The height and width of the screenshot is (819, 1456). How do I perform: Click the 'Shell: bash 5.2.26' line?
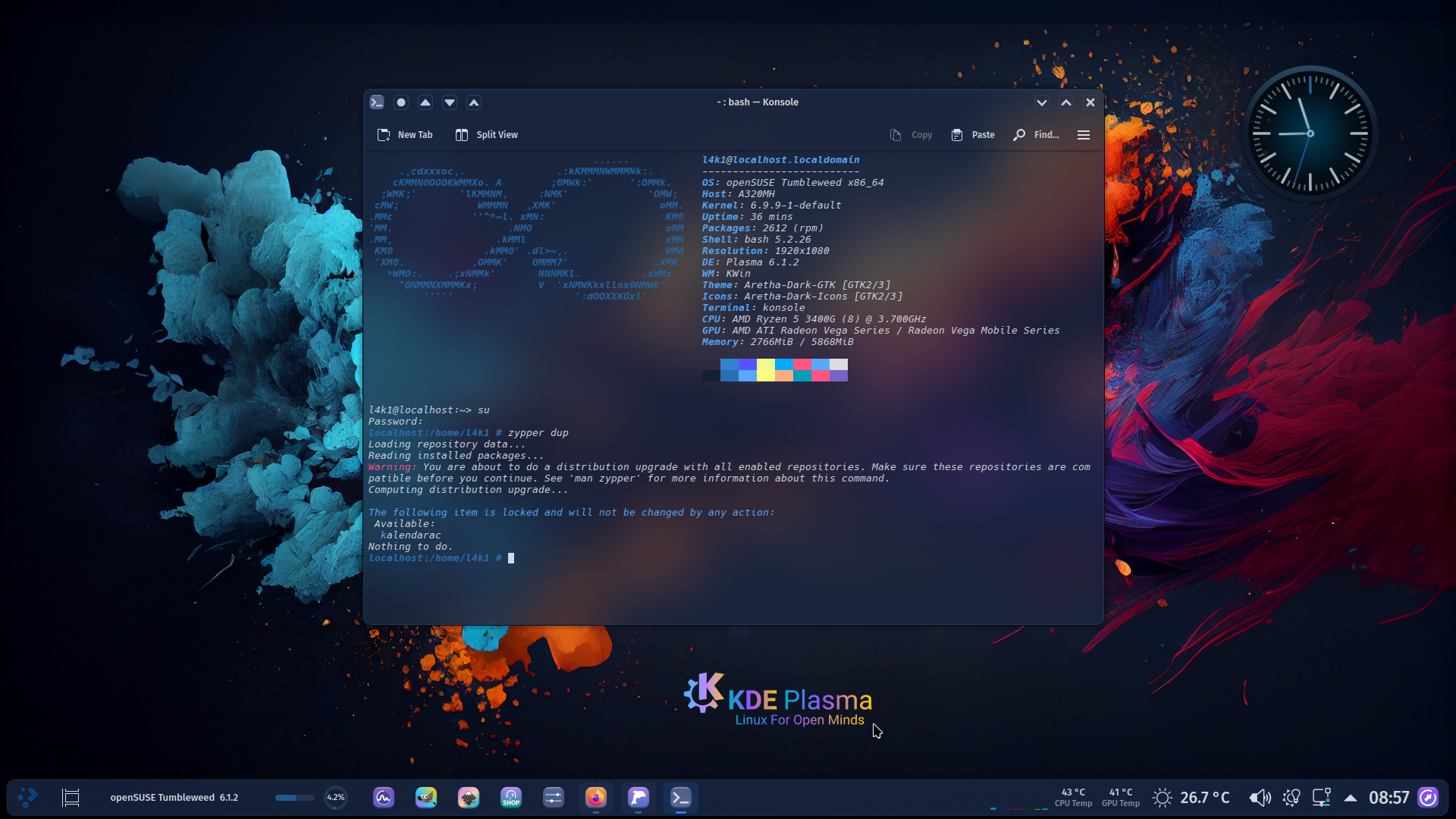[x=756, y=240]
